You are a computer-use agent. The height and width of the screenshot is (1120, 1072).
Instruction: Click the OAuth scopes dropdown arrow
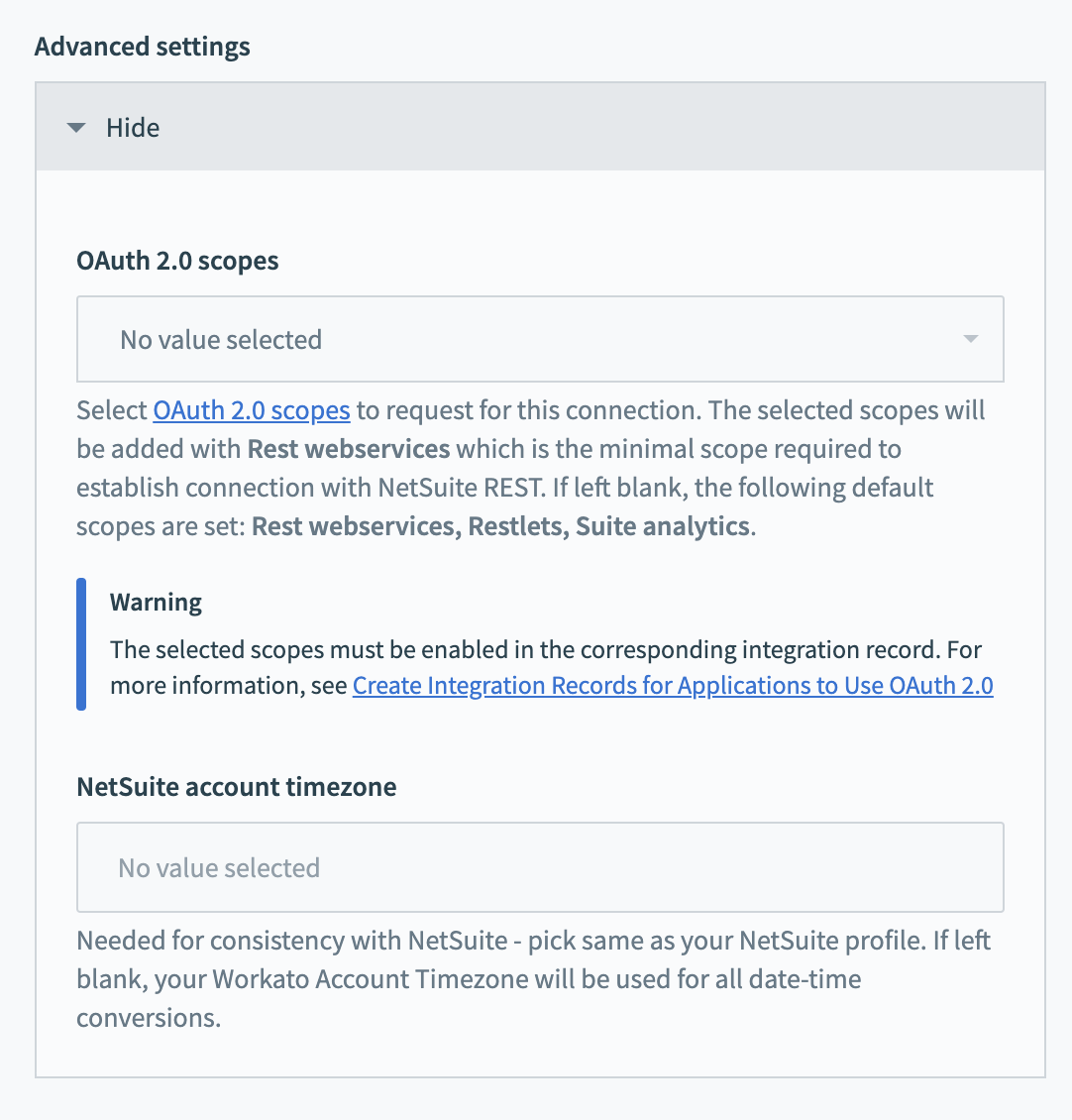click(970, 339)
